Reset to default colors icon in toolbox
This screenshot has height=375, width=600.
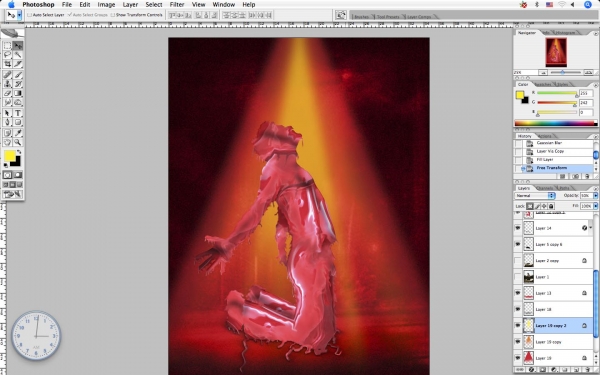point(5,165)
